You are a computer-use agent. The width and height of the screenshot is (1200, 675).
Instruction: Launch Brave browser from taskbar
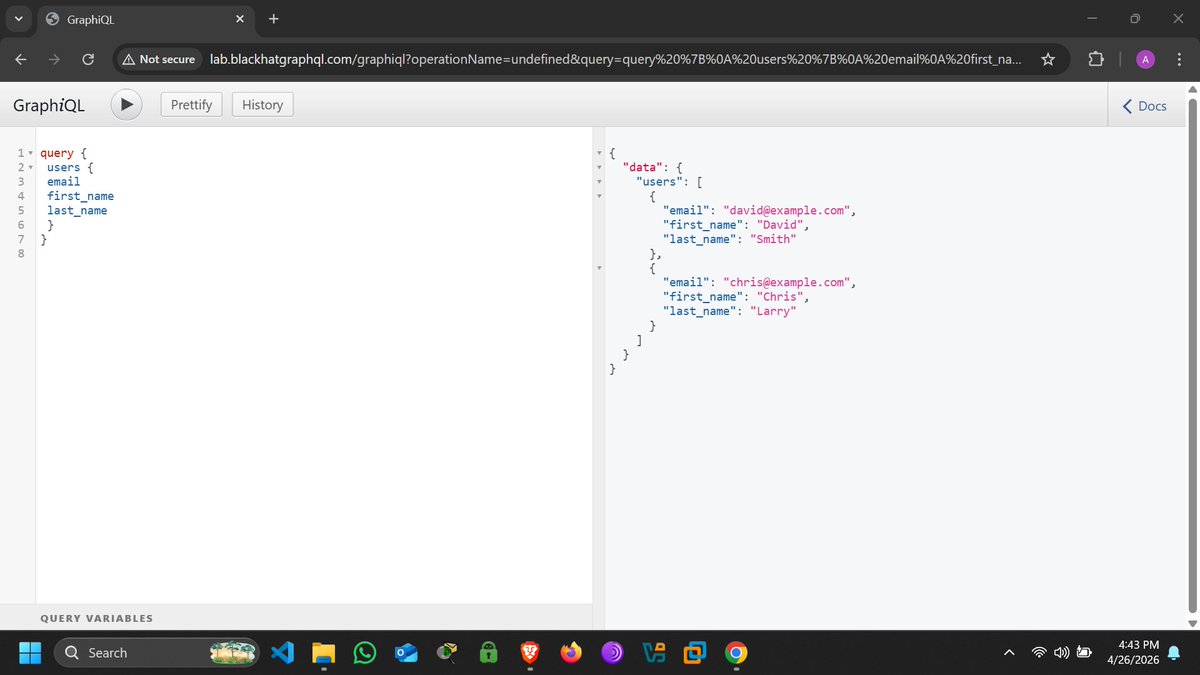pos(529,653)
